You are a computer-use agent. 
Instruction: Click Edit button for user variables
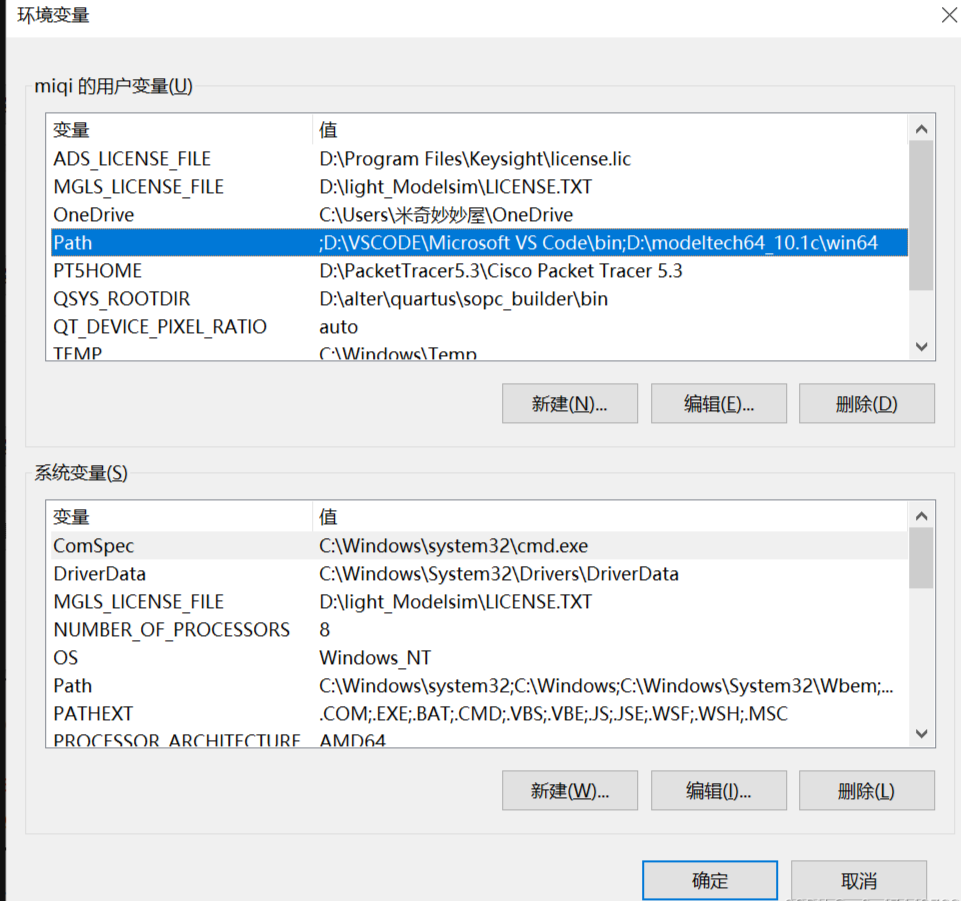click(x=718, y=404)
